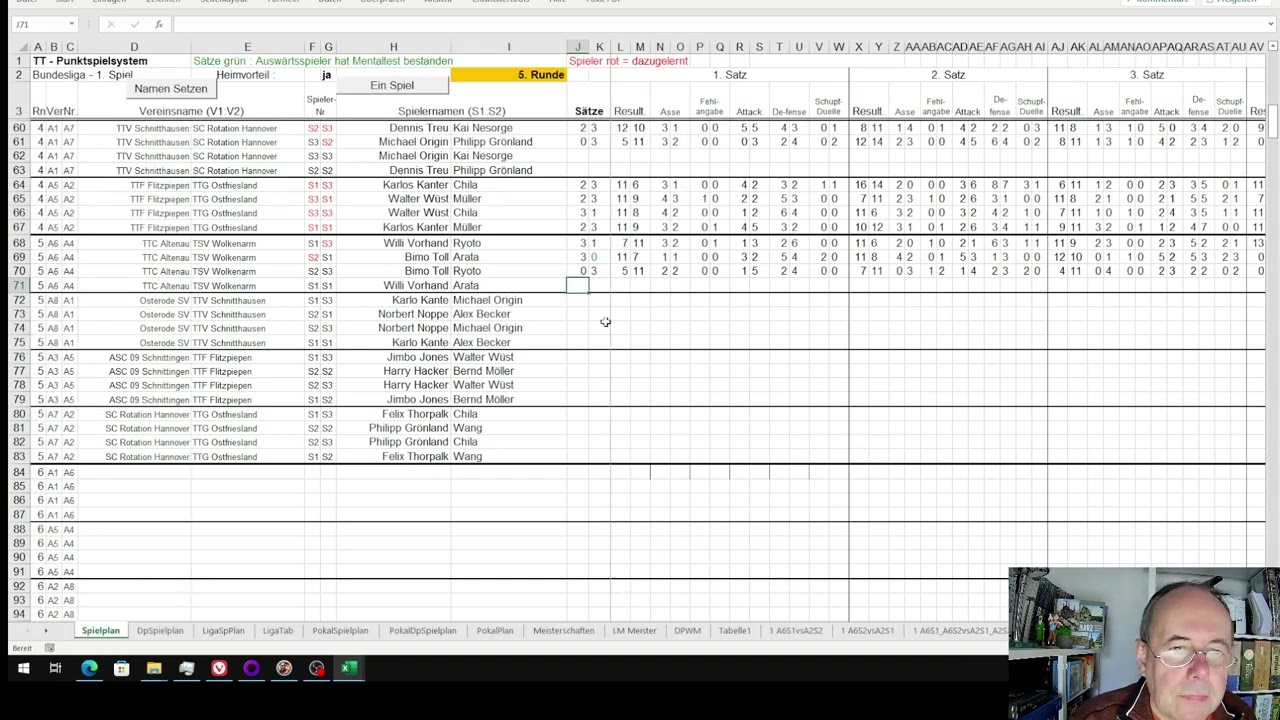The image size is (1280, 720).
Task: Click the sheet tab scroll-right arrow
Action: click(x=45, y=631)
